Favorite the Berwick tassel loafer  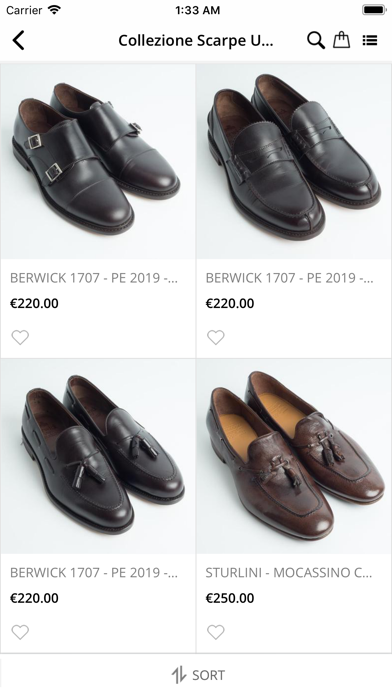20,632
